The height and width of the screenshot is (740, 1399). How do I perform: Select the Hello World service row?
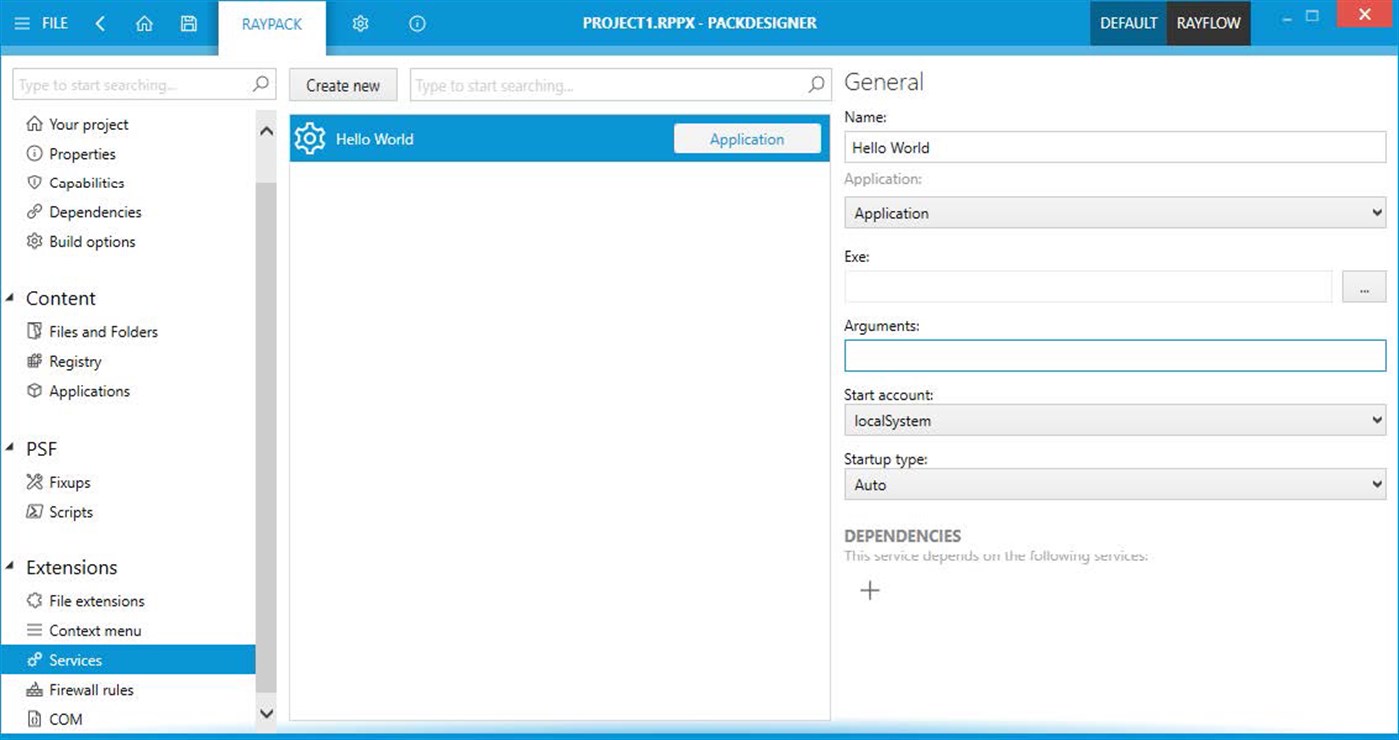(x=559, y=139)
